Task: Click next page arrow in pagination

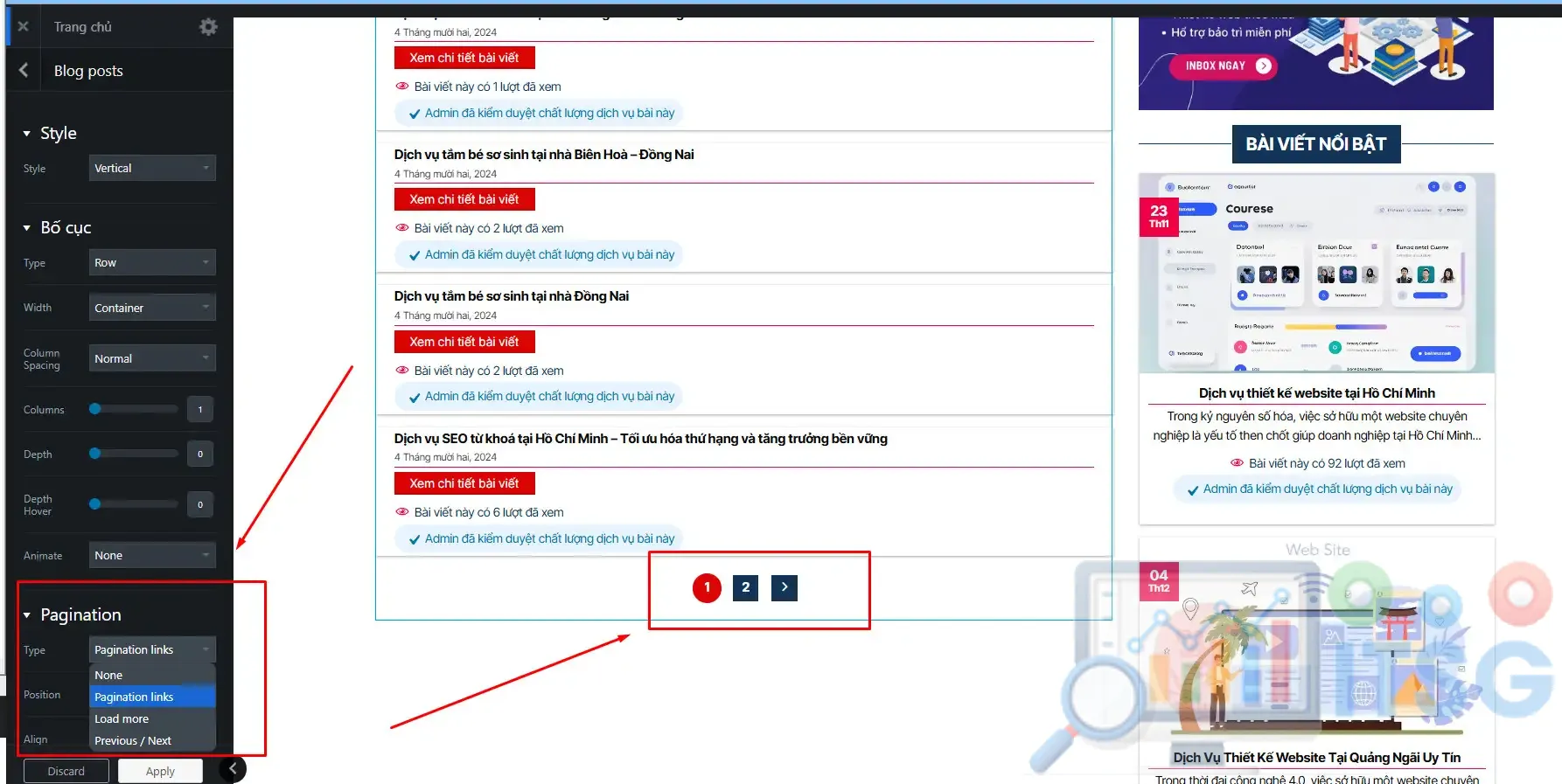Action: (x=784, y=587)
